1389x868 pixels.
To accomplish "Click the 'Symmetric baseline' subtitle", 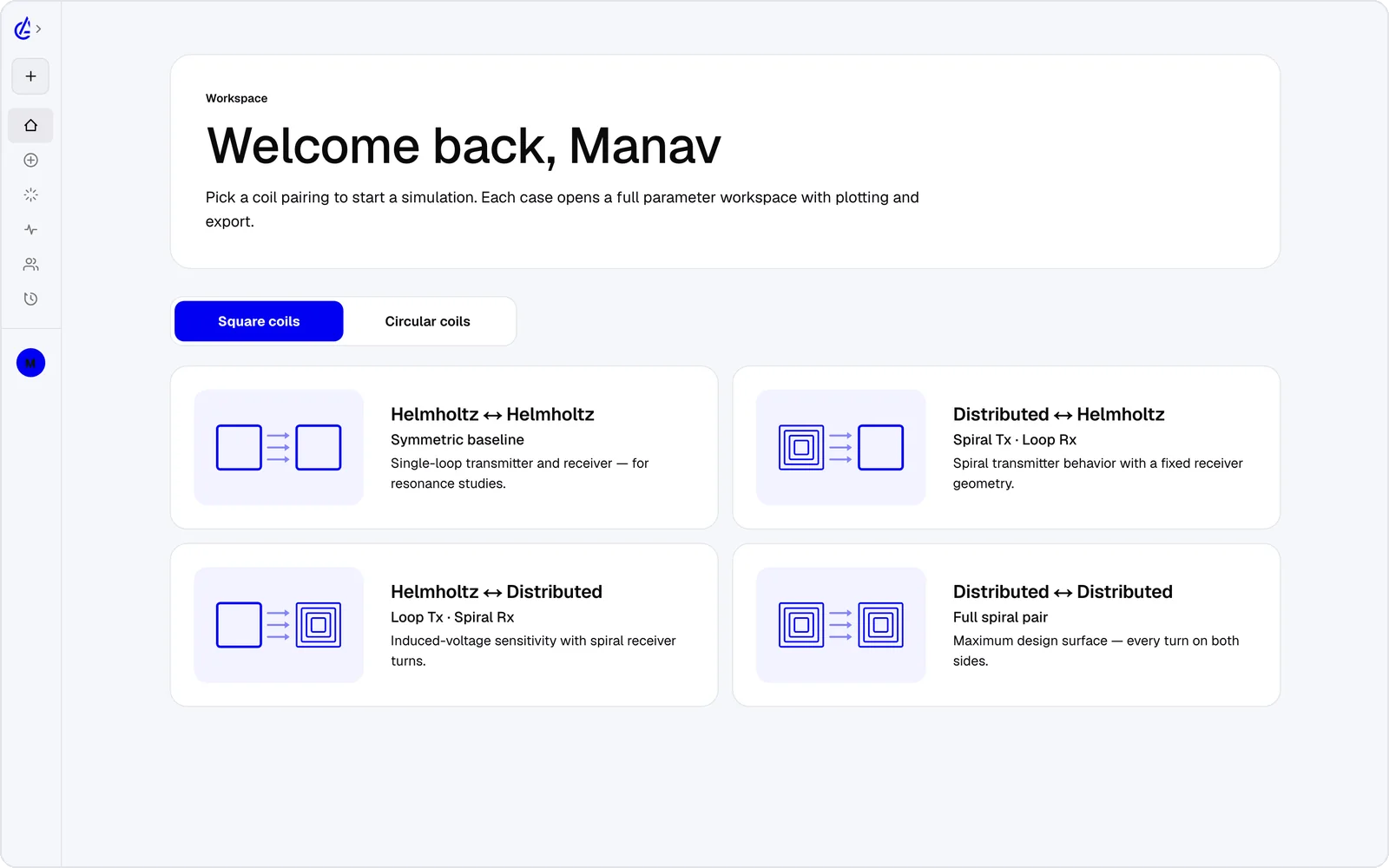I will pos(458,440).
